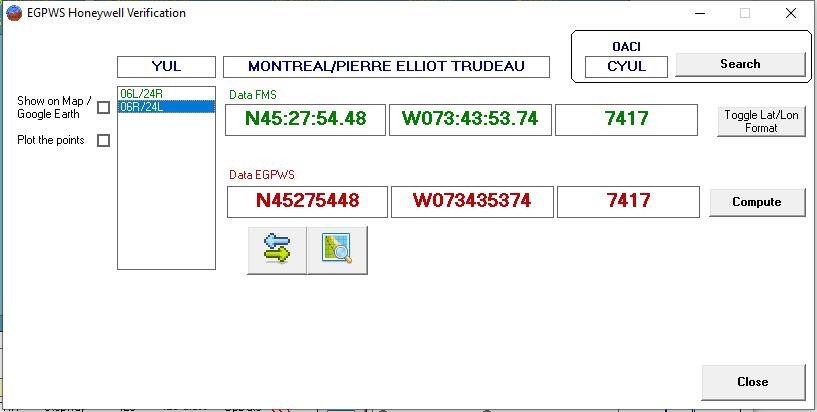Click the EGPWS latitude field N45275448
Viewport: 817px width, 412px height.
coord(306,201)
